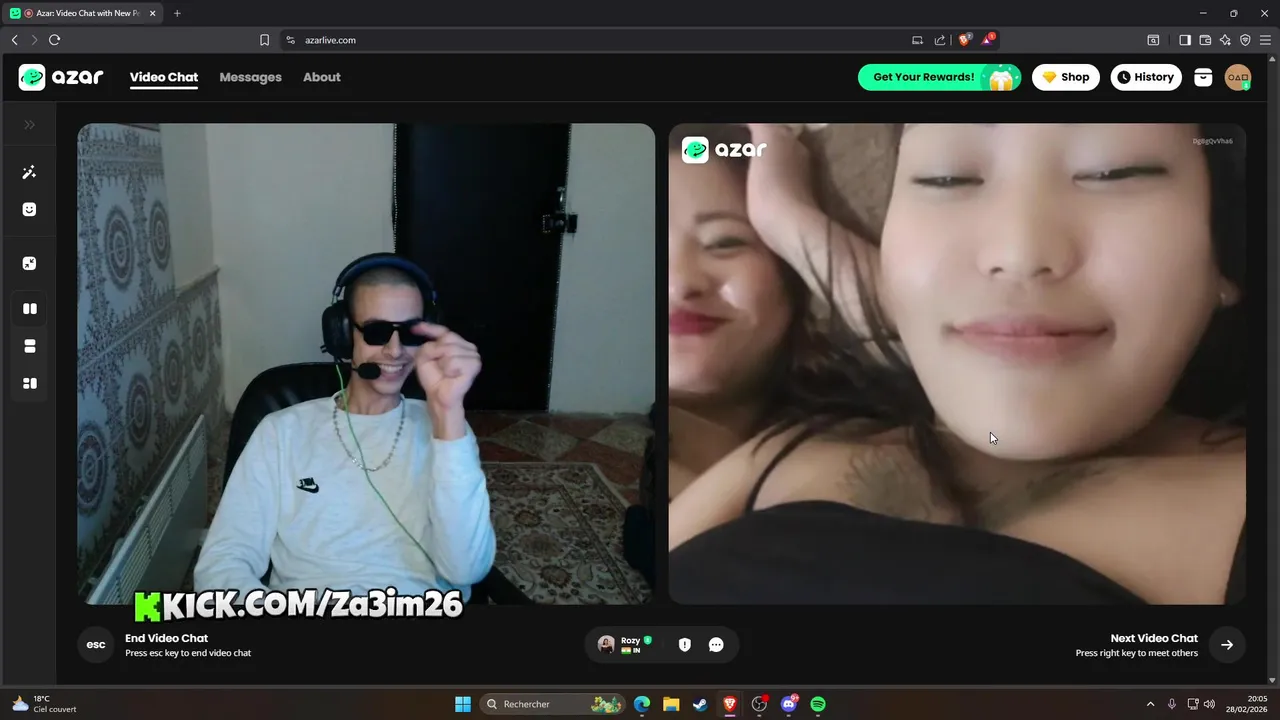This screenshot has height=720, width=1280.
Task: Open Spotify from taskbar
Action: point(818,704)
